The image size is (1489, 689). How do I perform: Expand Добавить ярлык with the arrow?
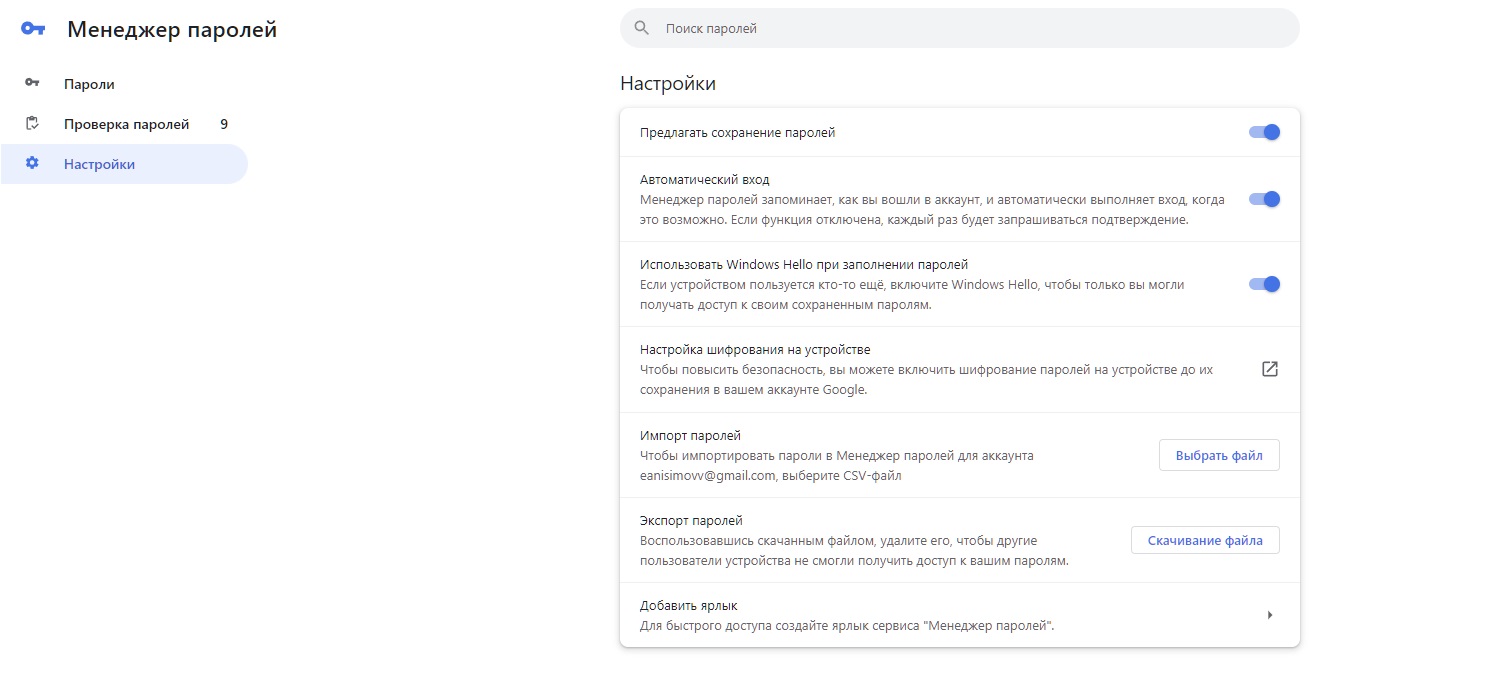[1269, 615]
